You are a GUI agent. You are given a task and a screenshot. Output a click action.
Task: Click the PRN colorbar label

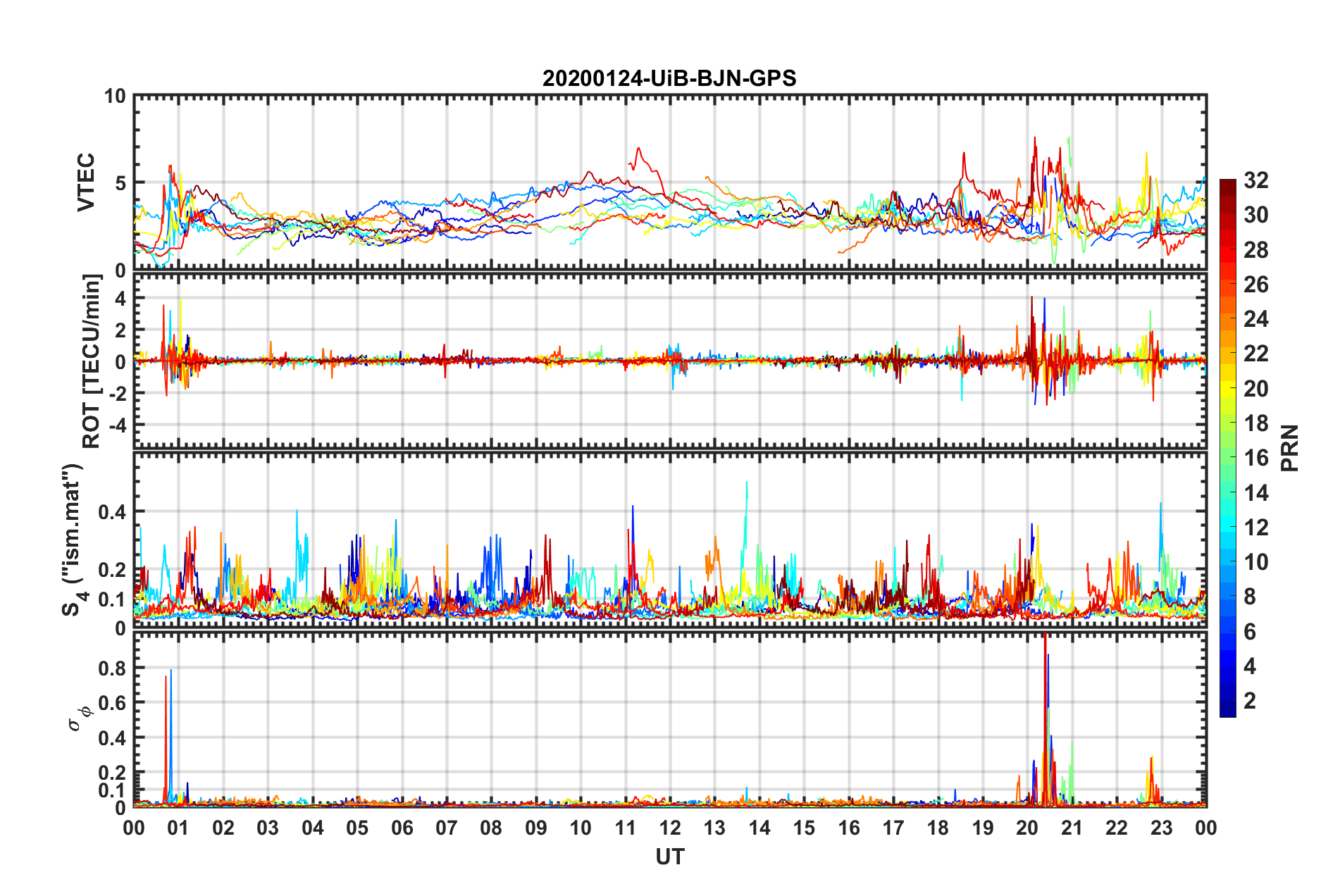1290,448
